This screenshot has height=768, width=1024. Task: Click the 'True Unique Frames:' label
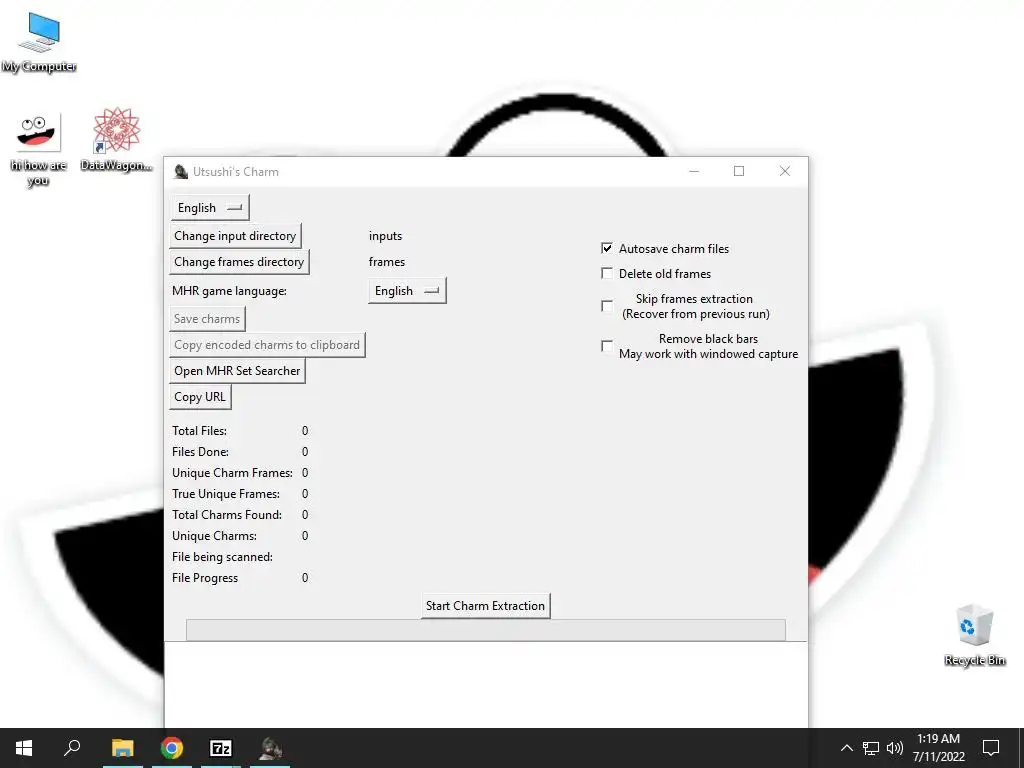(225, 494)
